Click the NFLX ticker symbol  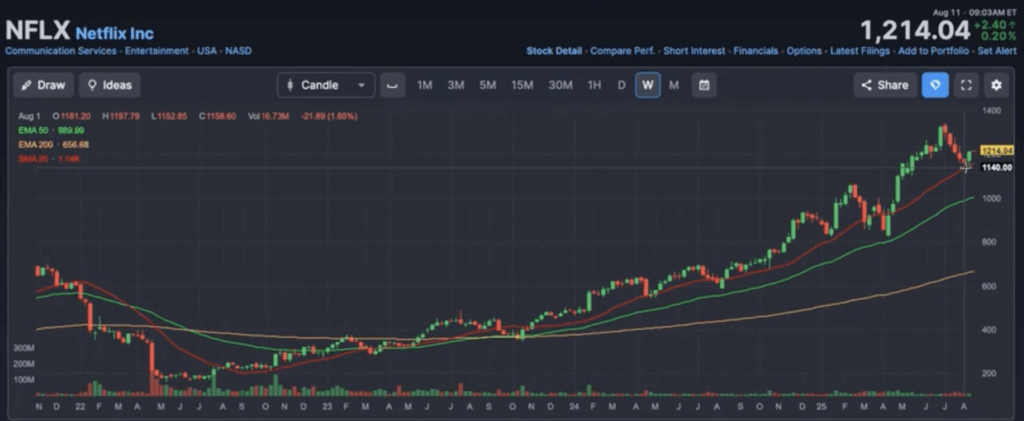point(37,31)
